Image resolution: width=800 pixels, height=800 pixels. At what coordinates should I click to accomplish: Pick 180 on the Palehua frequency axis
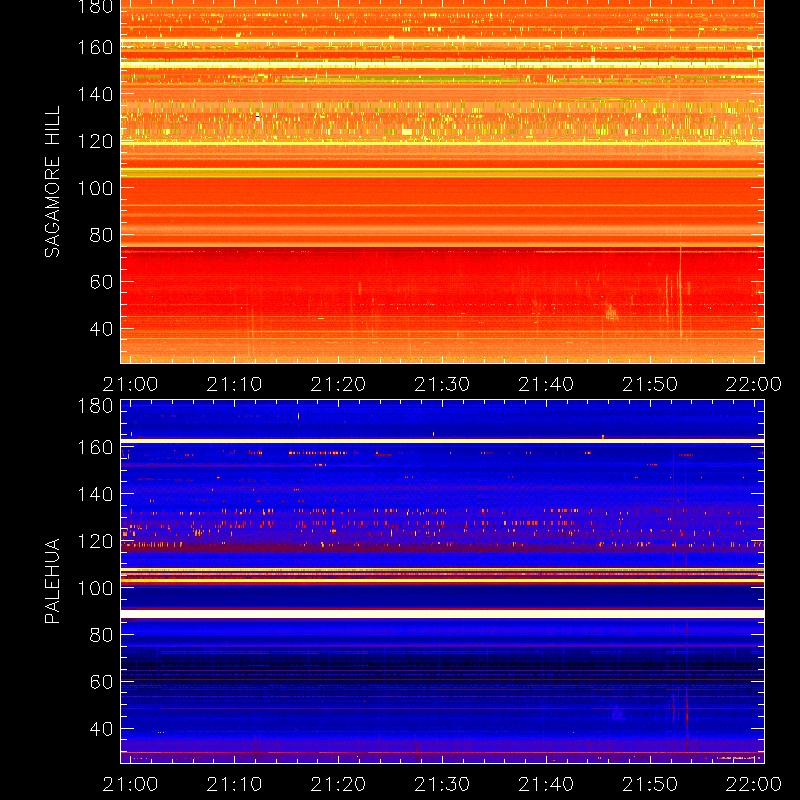click(95, 406)
